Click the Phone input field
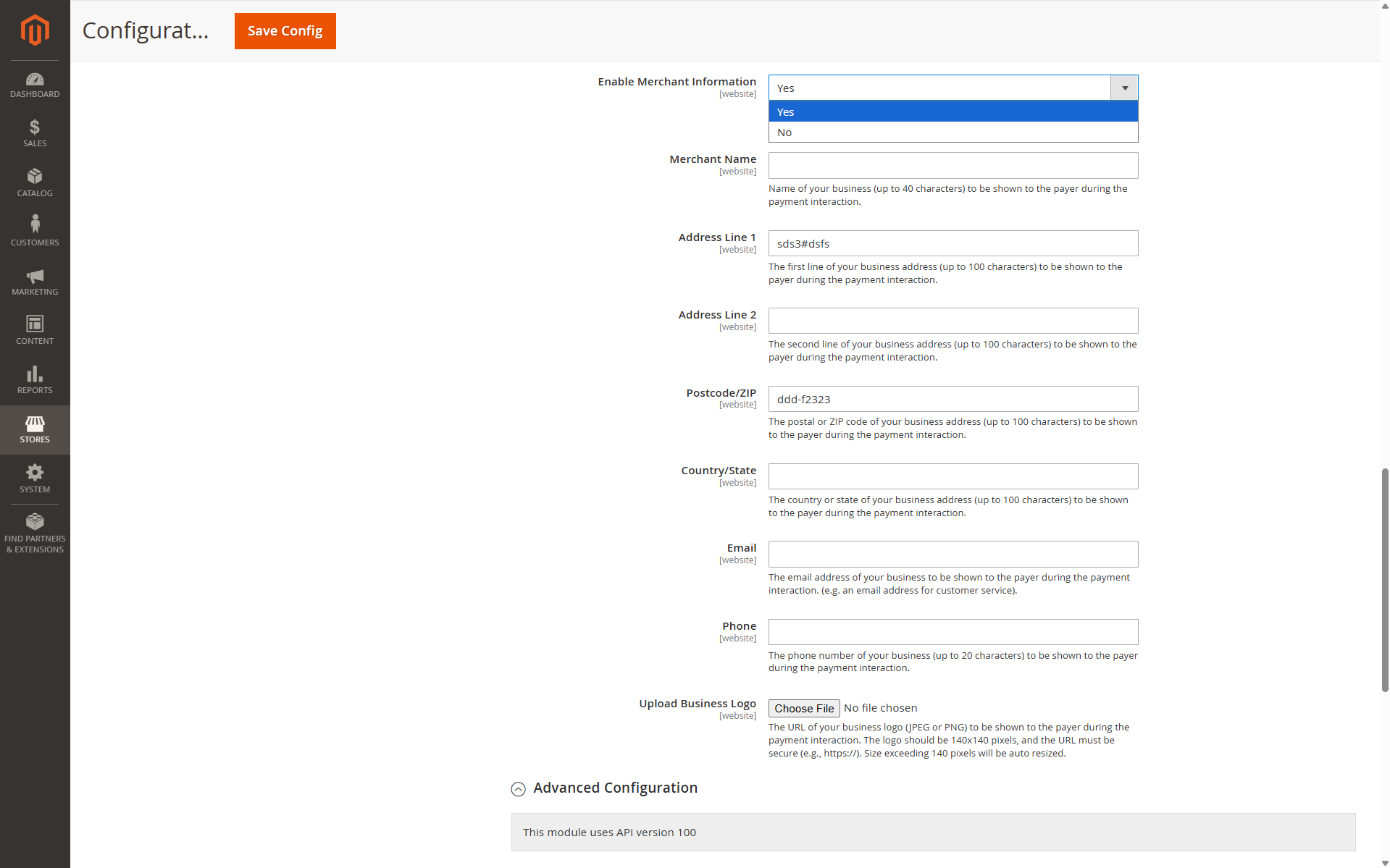Image resolution: width=1390 pixels, height=868 pixels. [x=953, y=632]
